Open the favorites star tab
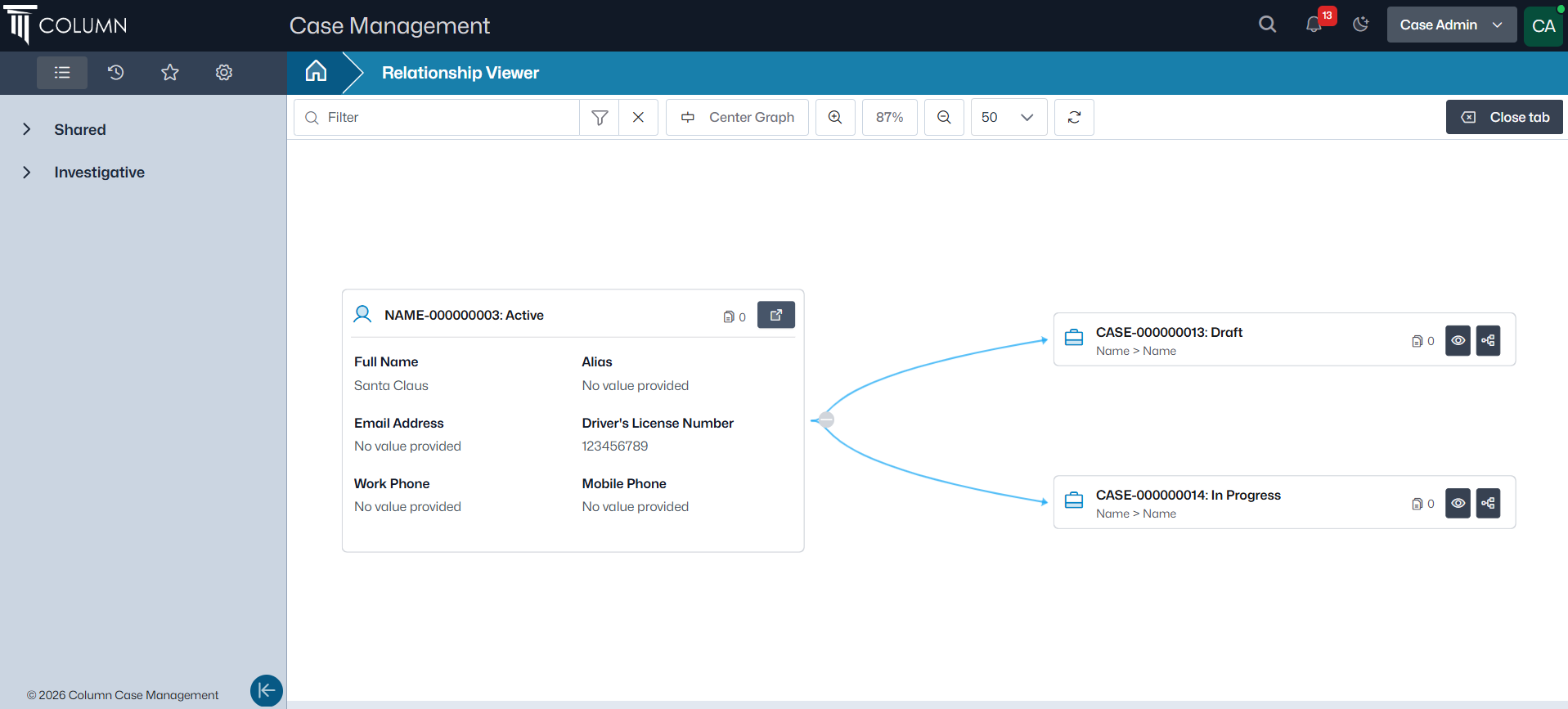The width and height of the screenshot is (1568, 709). tap(169, 73)
